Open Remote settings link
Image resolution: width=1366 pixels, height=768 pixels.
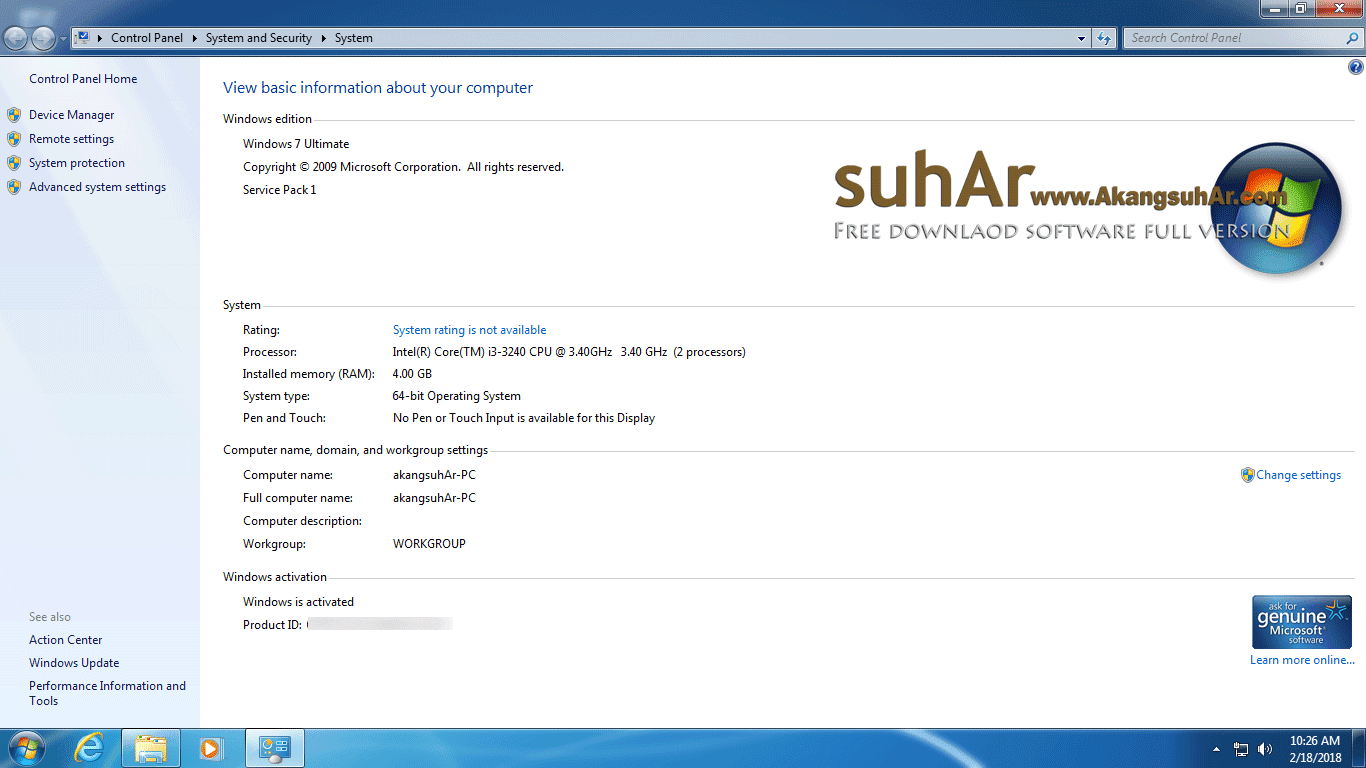click(71, 139)
